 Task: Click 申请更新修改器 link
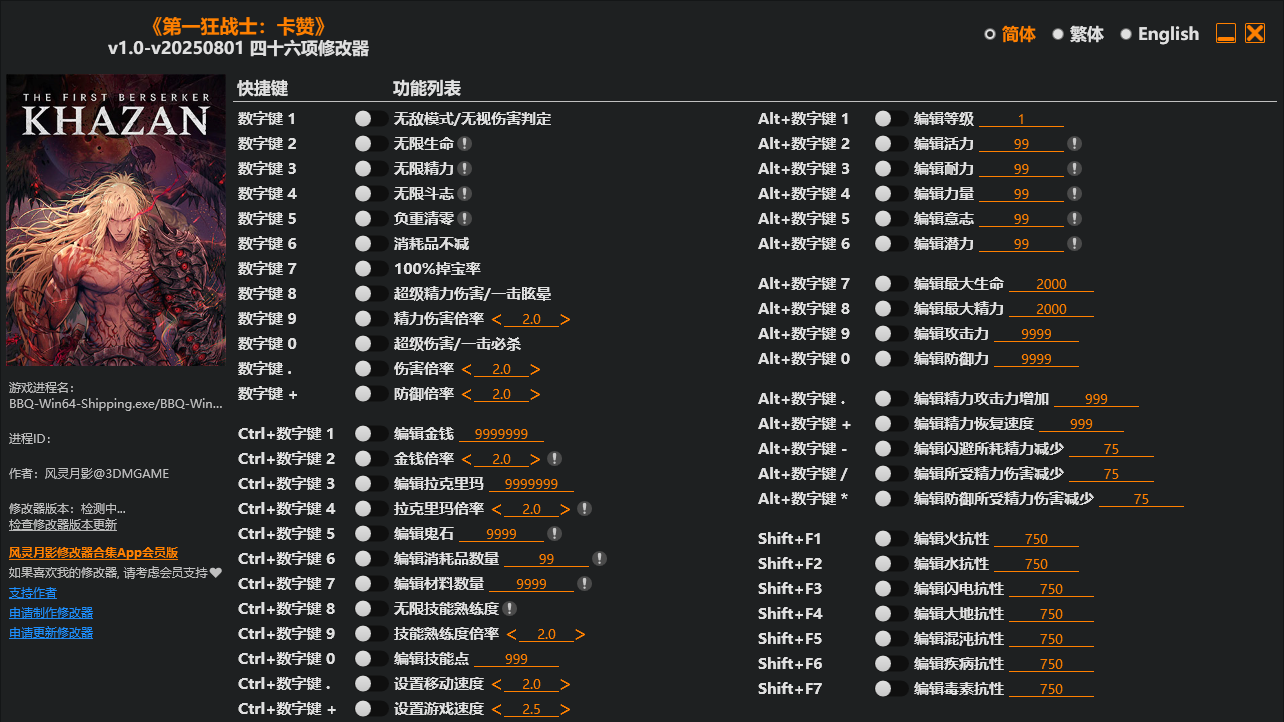point(51,633)
